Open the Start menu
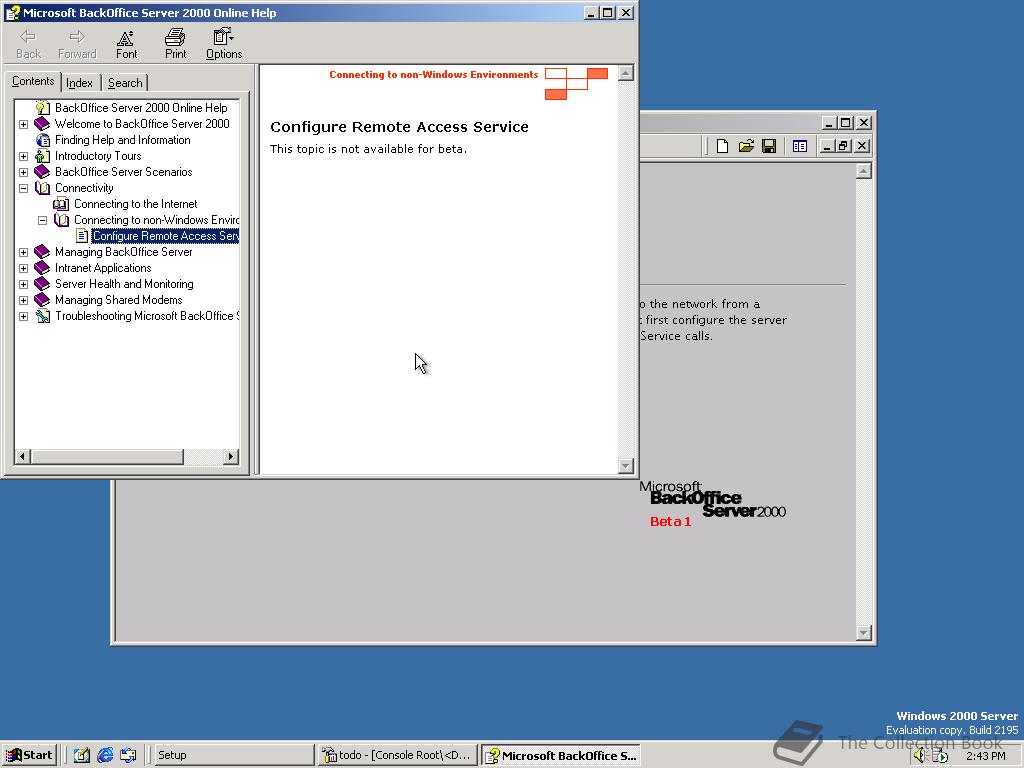Screen dimensions: 1024x768 click(29, 755)
